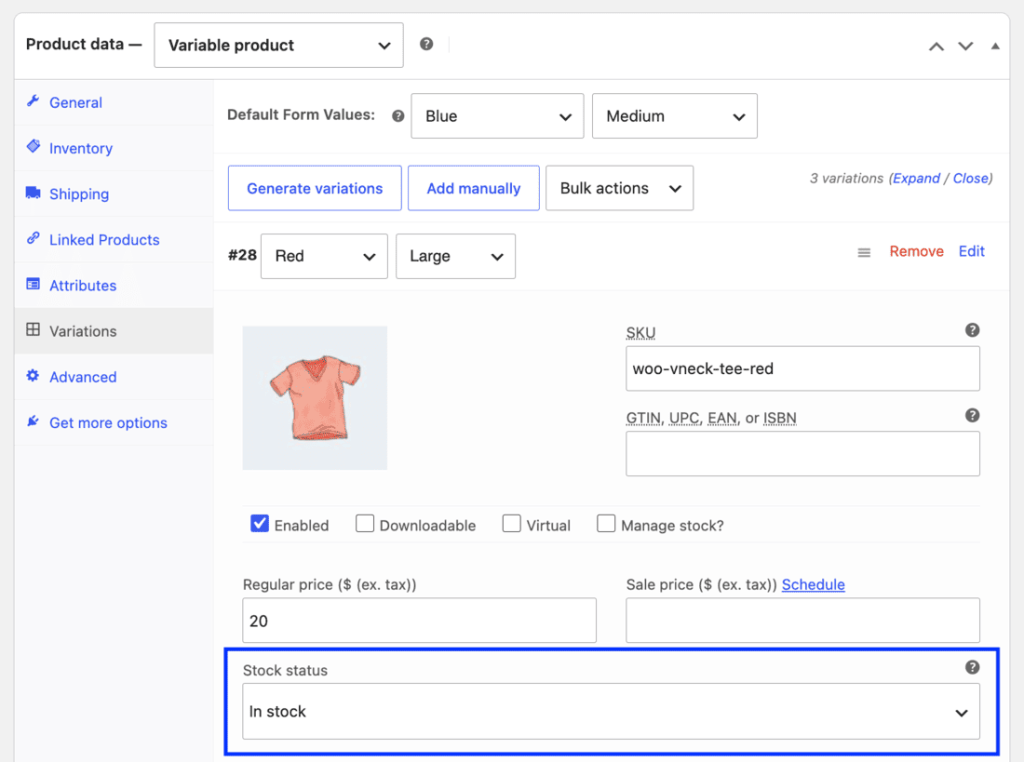
Task: Click the Add manually button
Action: coord(473,188)
